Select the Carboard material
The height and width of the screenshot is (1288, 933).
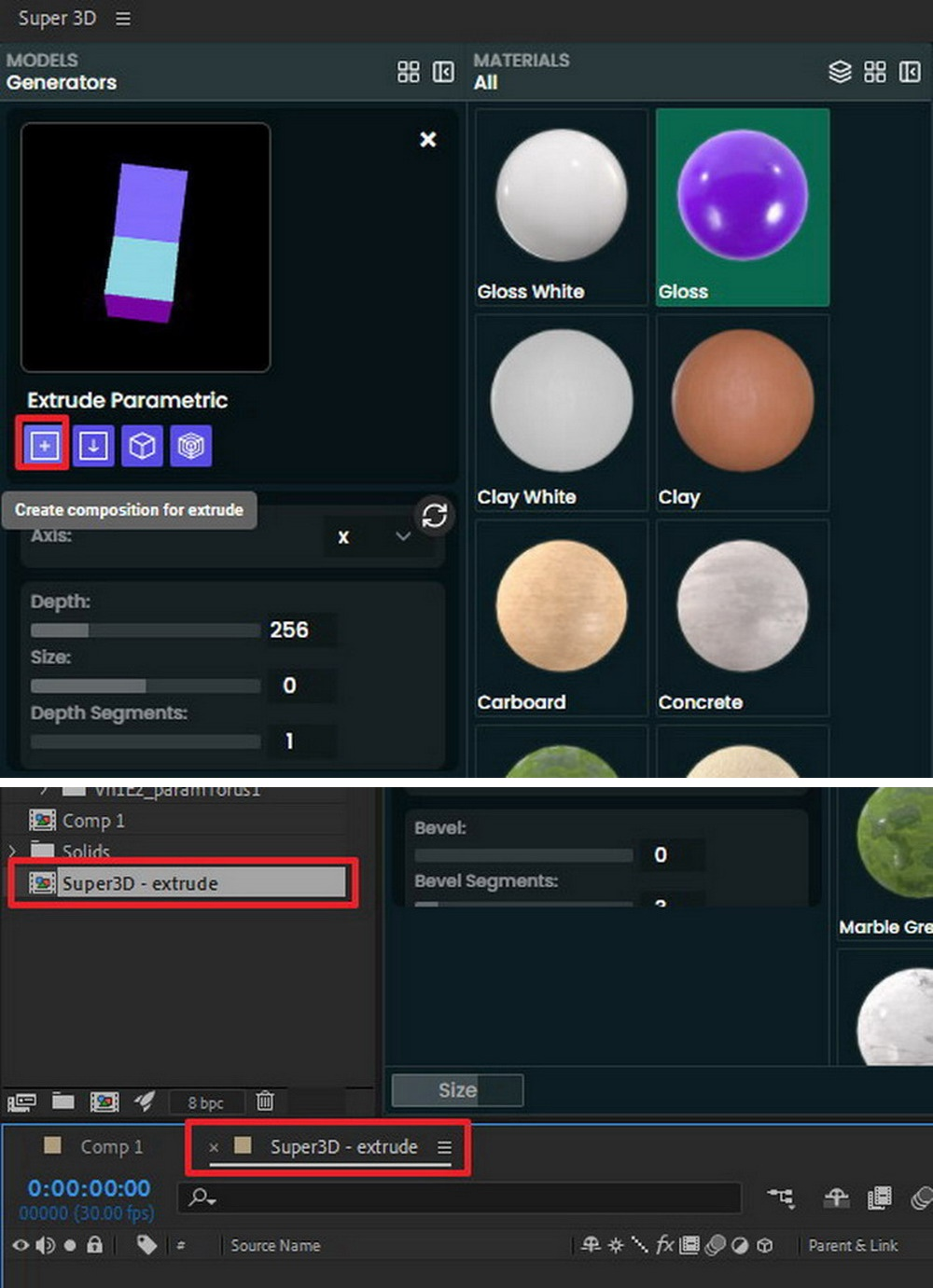[x=562, y=617]
